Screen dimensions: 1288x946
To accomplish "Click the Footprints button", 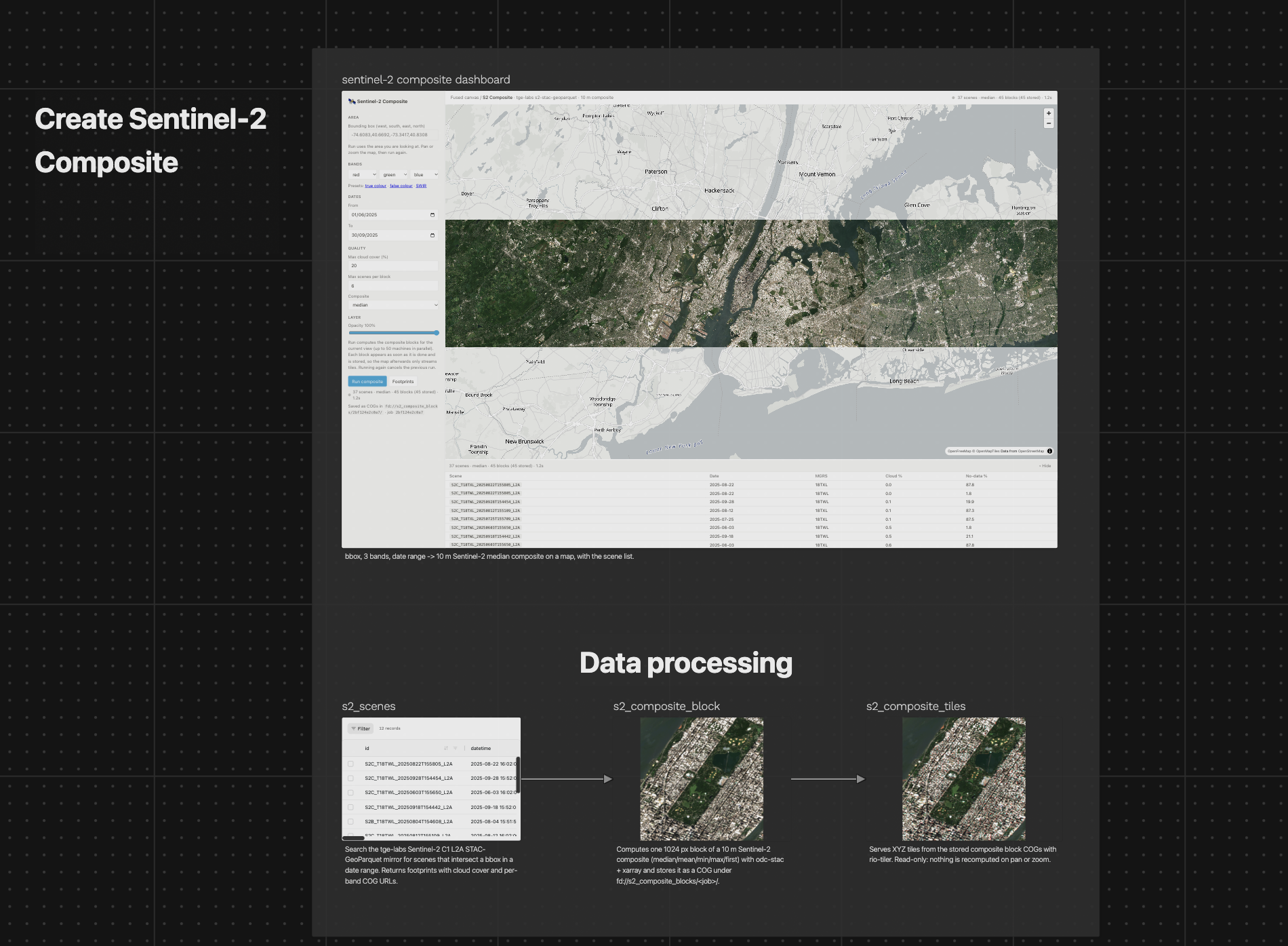I will (403, 382).
